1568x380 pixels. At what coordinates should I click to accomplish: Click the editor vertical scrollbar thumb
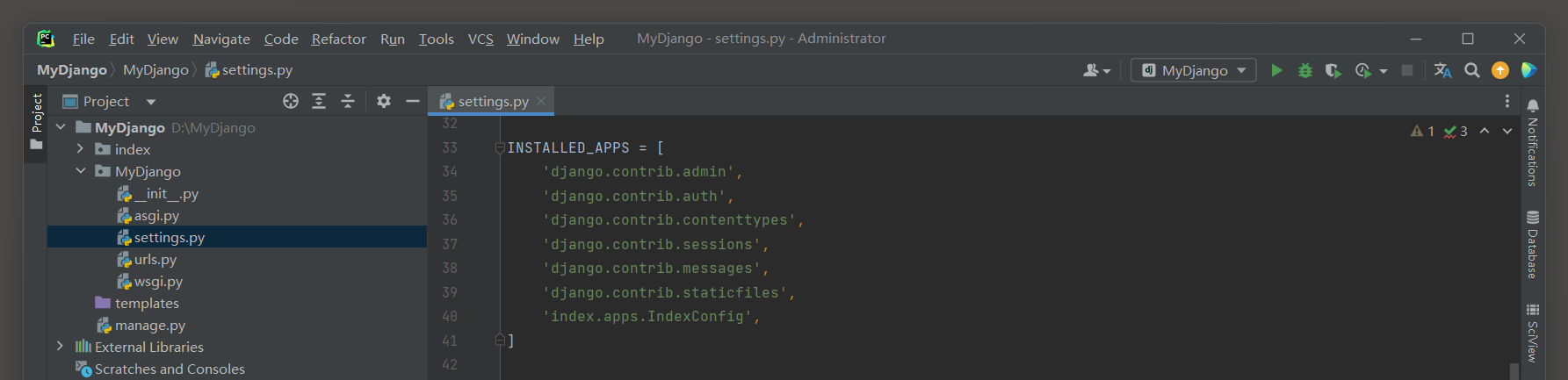(1514, 371)
